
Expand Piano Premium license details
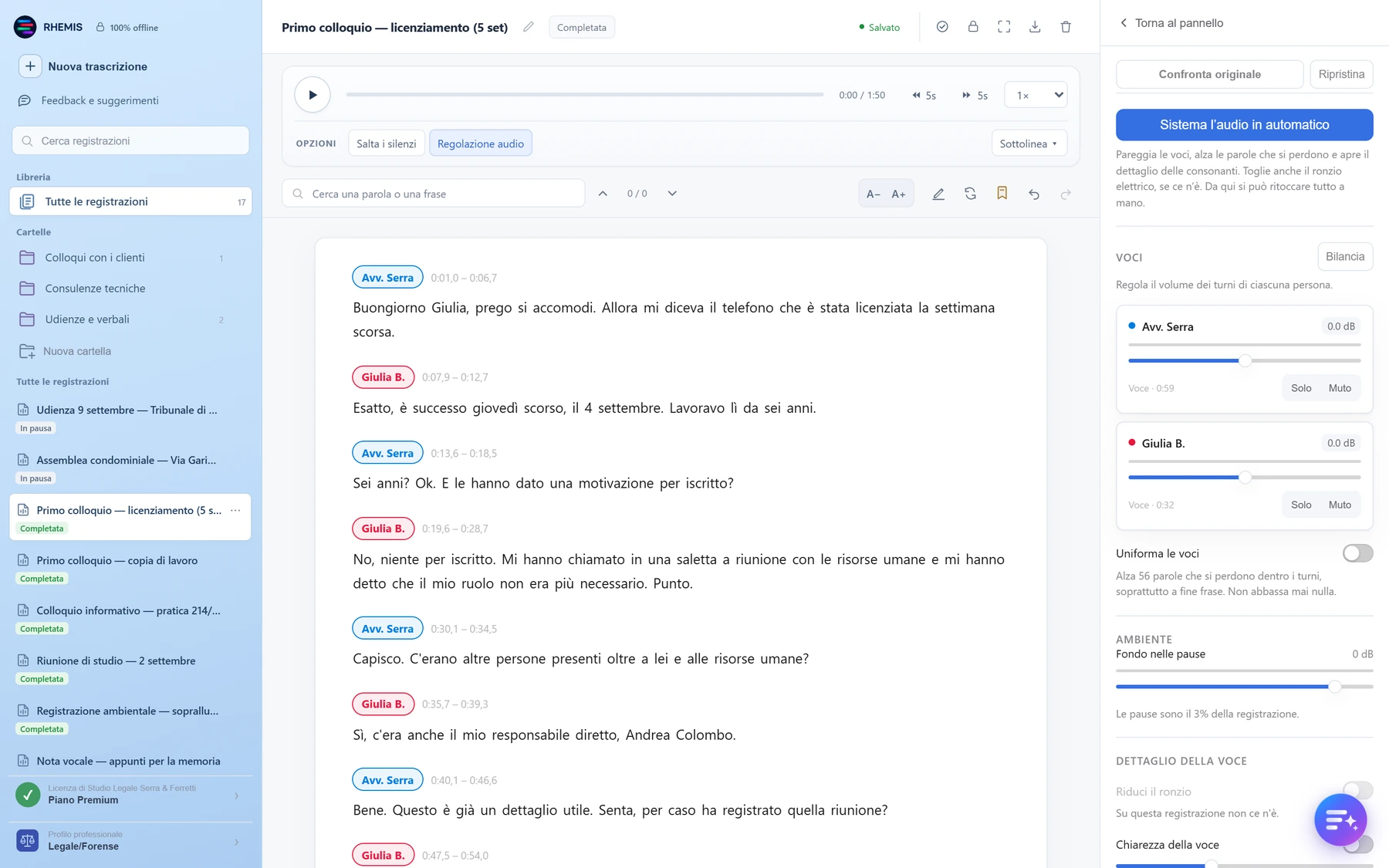pos(130,795)
